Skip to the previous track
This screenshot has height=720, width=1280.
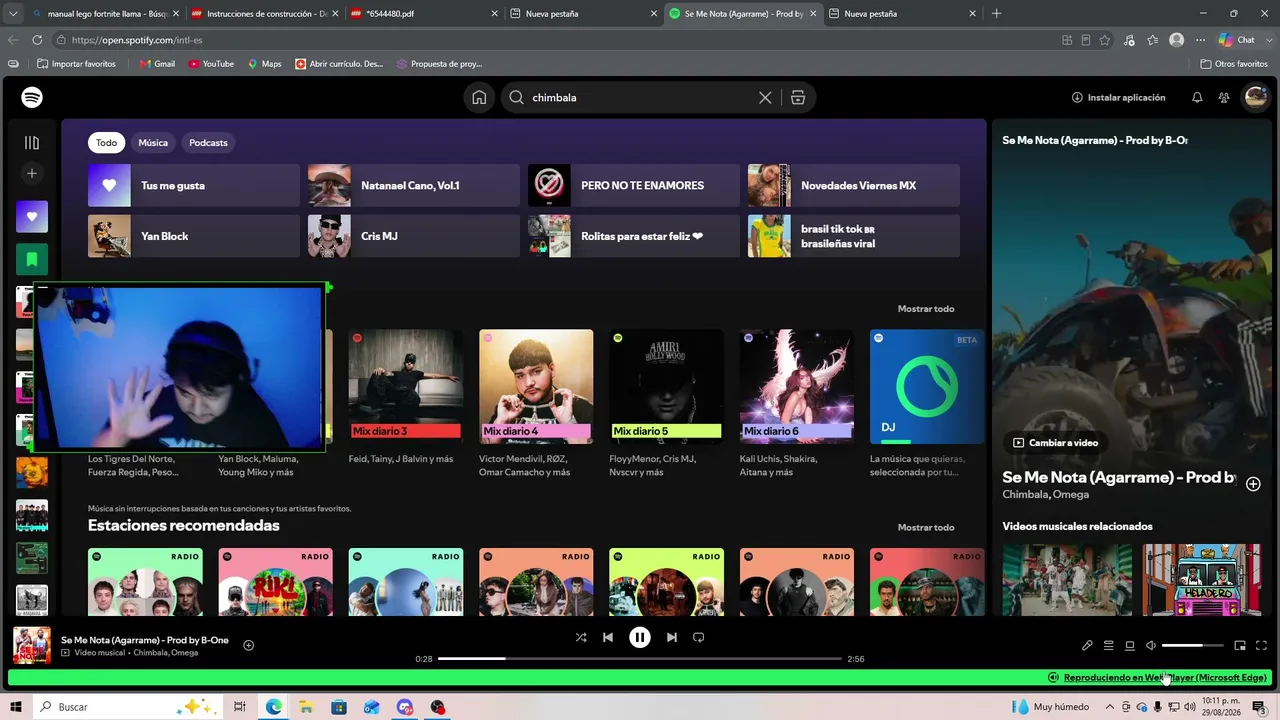pos(608,637)
